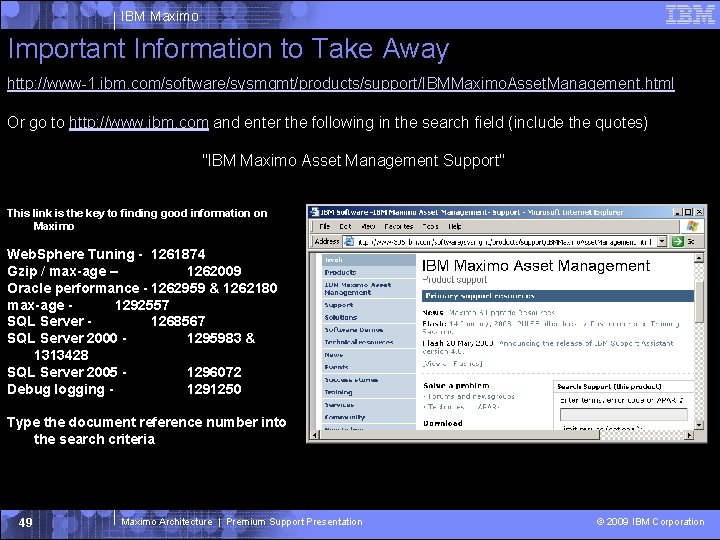
Task: Open the View all Flashes link
Action: click(452, 364)
